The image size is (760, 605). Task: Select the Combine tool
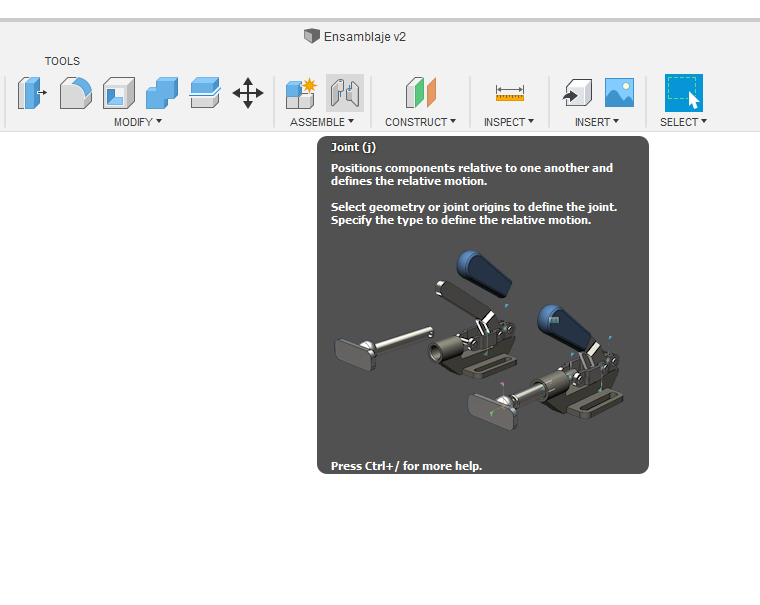162,93
